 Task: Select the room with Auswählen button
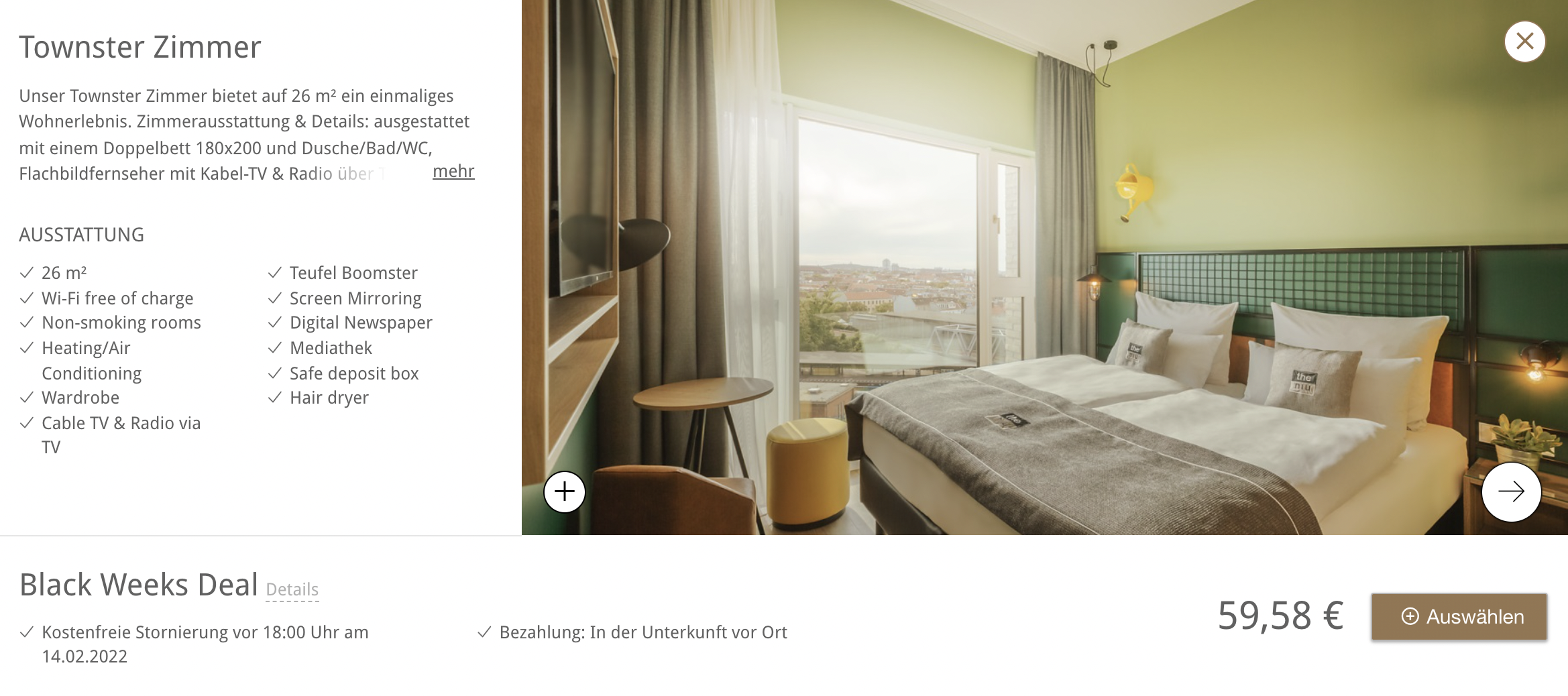[1459, 616]
